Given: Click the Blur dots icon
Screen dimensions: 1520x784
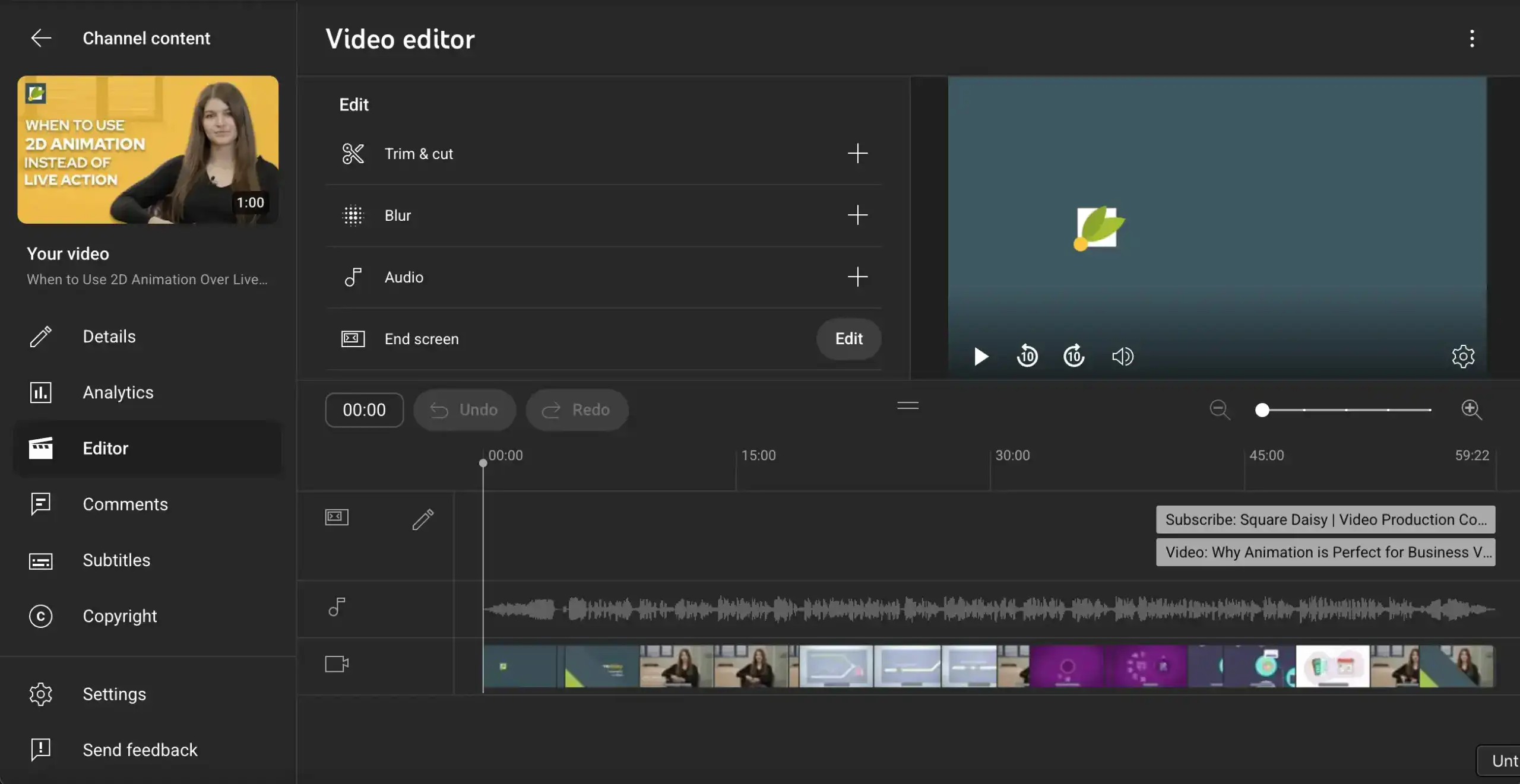Looking at the screenshot, I should (353, 215).
